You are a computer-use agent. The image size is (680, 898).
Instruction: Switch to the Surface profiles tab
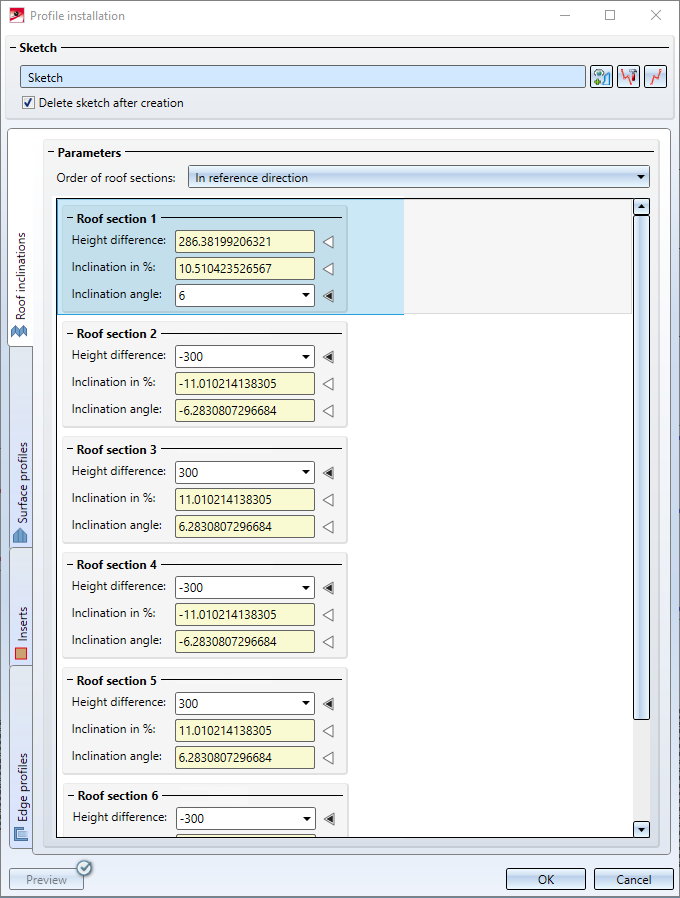[21, 447]
